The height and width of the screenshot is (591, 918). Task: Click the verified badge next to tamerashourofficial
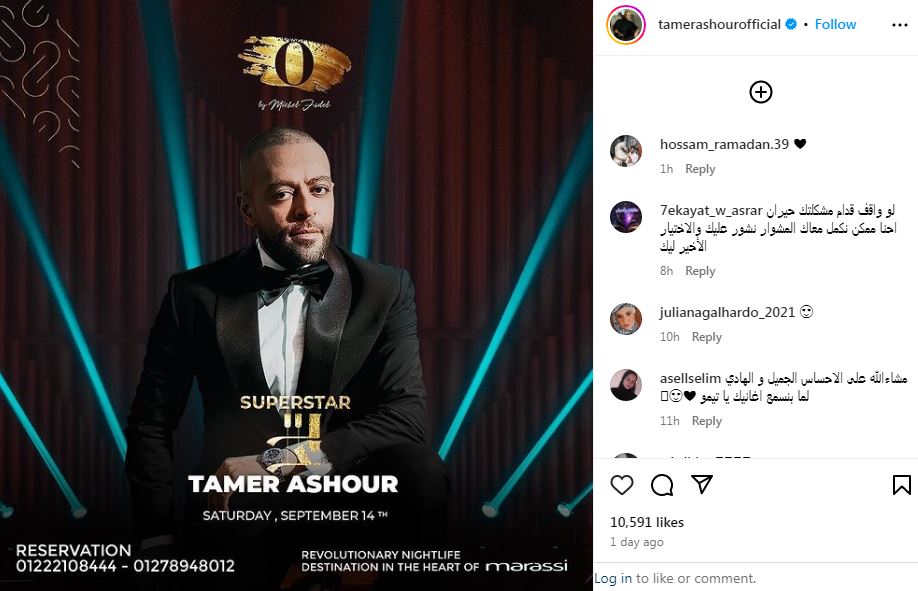(791, 25)
